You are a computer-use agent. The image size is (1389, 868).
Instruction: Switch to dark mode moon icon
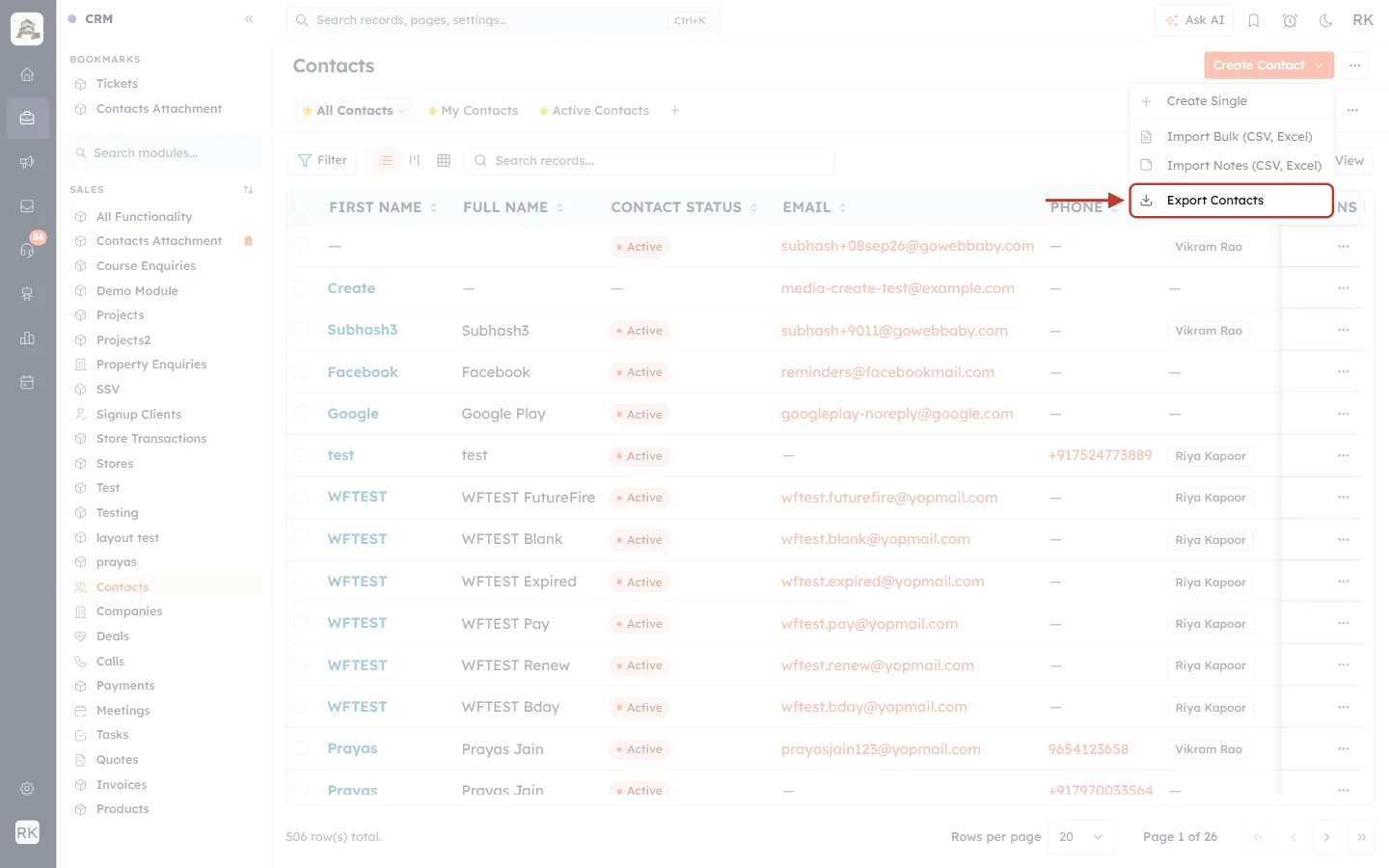(1326, 20)
